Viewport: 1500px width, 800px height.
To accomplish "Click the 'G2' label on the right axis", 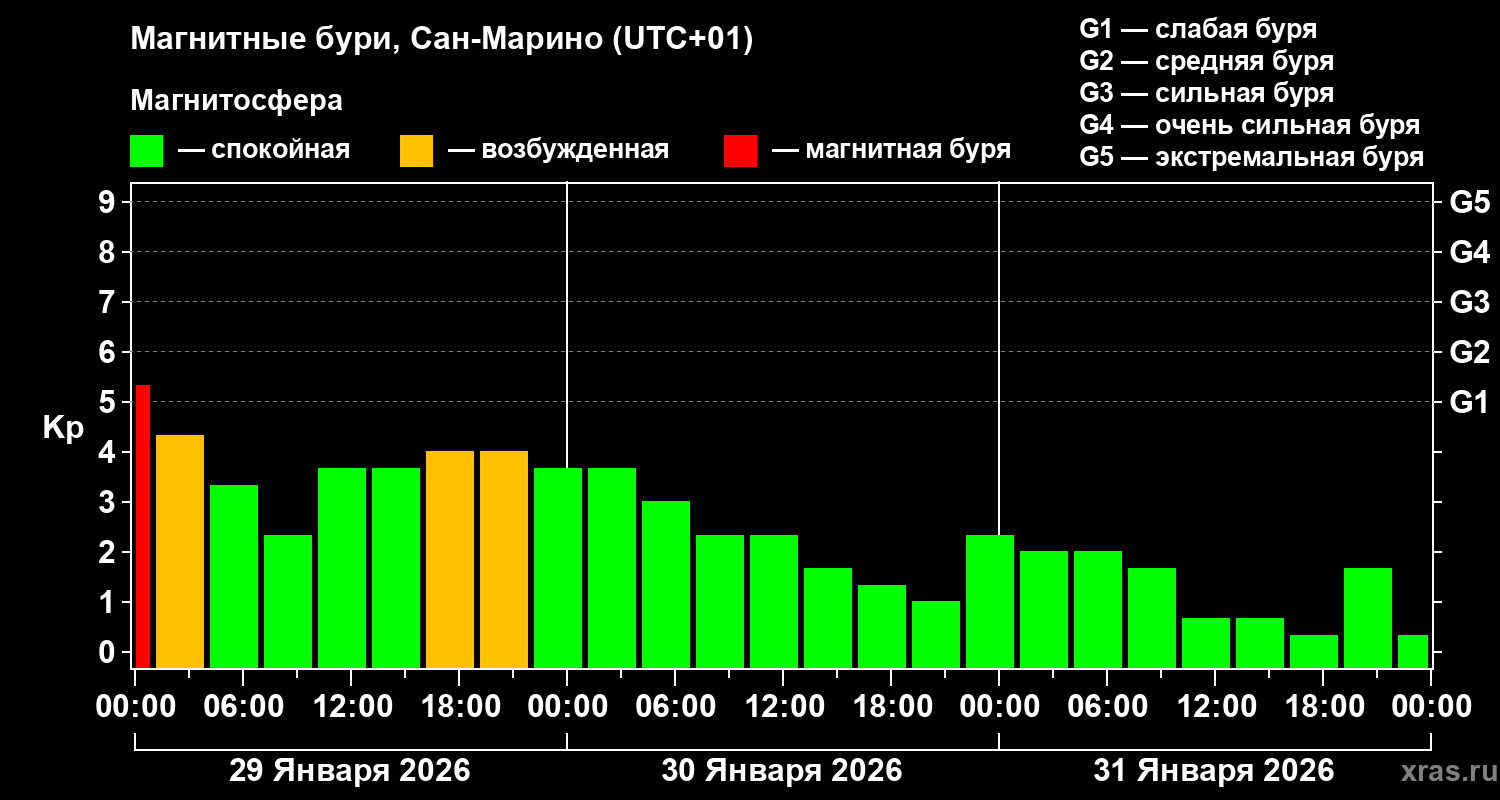I will (1469, 352).
